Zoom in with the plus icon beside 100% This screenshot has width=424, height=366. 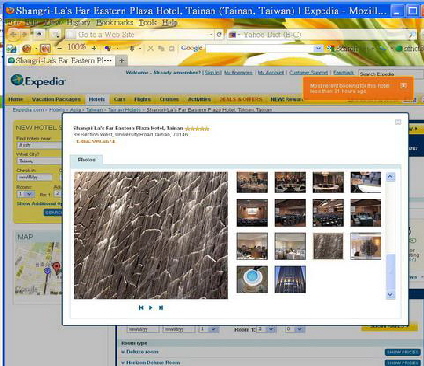pos(94,48)
